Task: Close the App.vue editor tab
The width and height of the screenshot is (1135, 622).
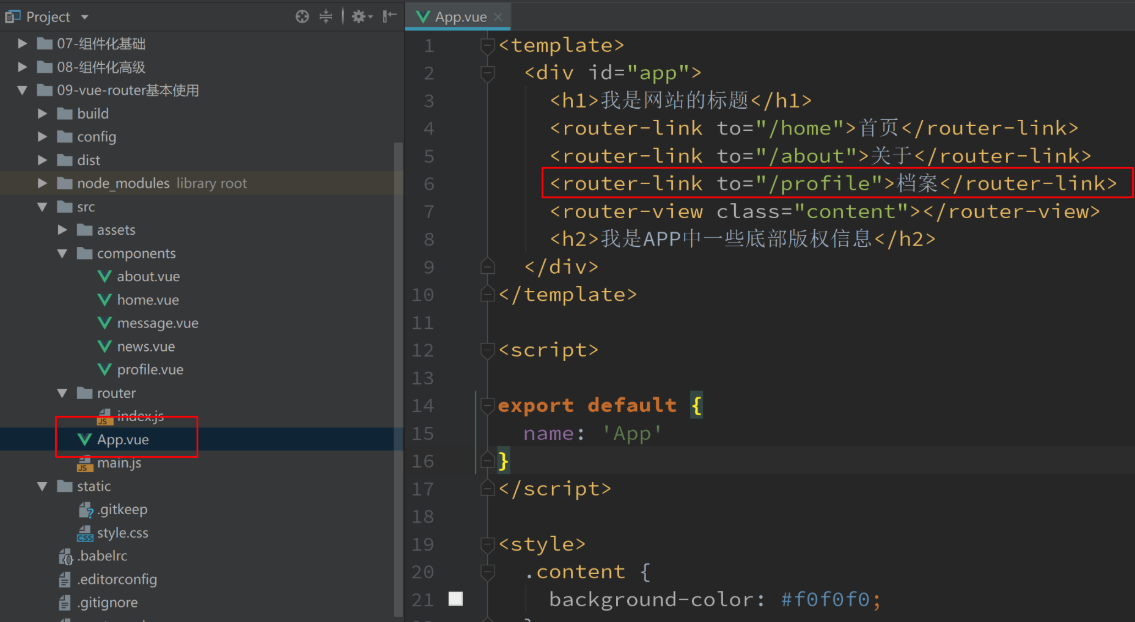Action: [498, 17]
